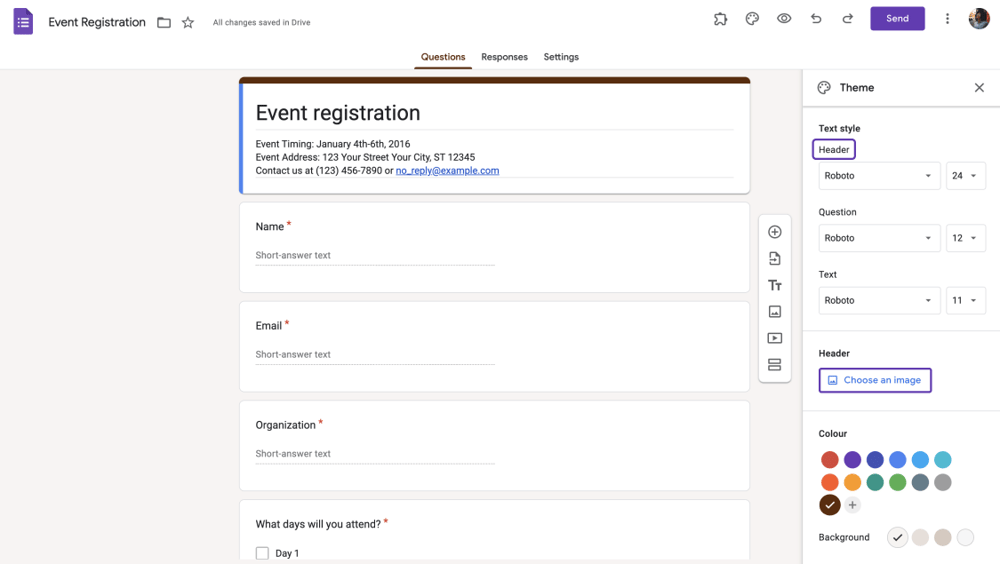The width and height of the screenshot is (1000, 564).
Task: Add a section using the sidebar icon
Action: pyautogui.click(x=774, y=365)
